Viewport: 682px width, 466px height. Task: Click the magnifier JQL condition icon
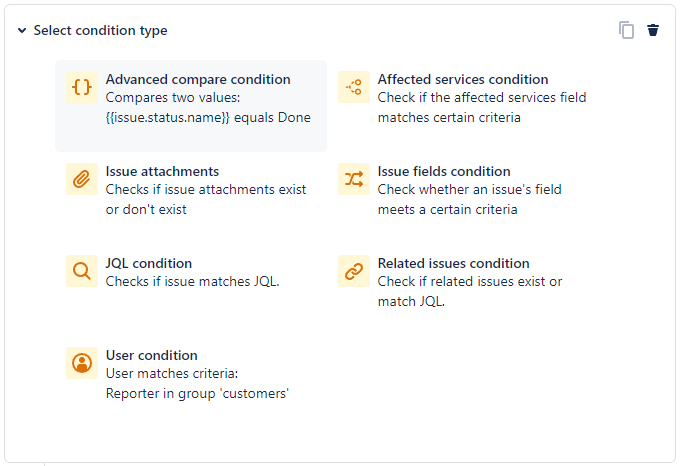coord(82,271)
